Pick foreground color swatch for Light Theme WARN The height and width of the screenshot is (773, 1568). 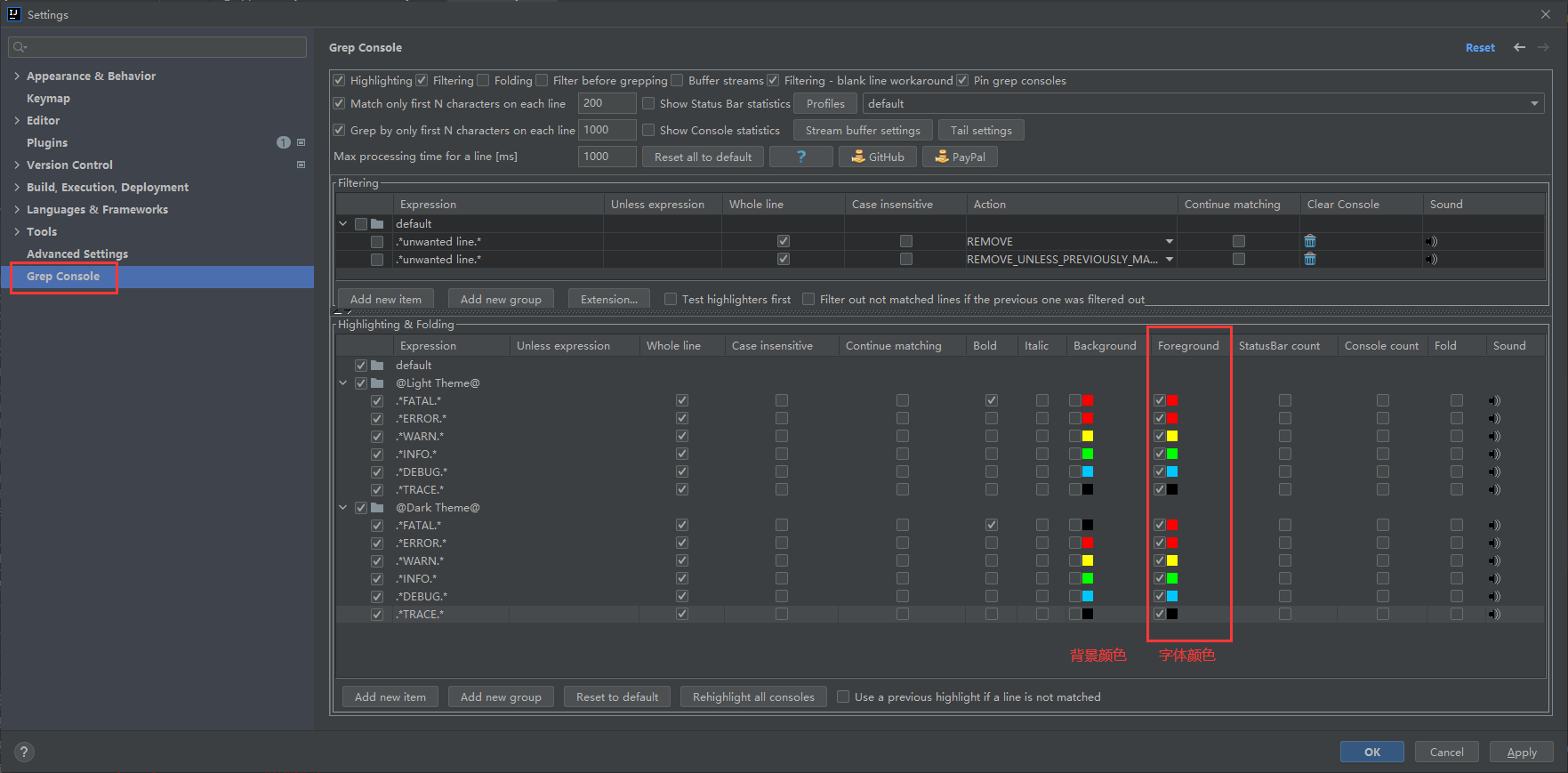pos(1172,436)
